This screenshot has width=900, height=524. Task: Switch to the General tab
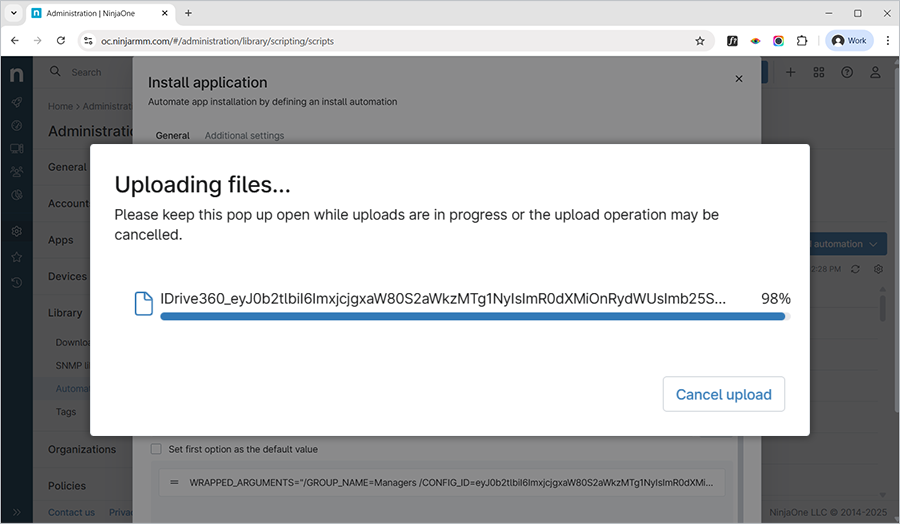pos(172,135)
